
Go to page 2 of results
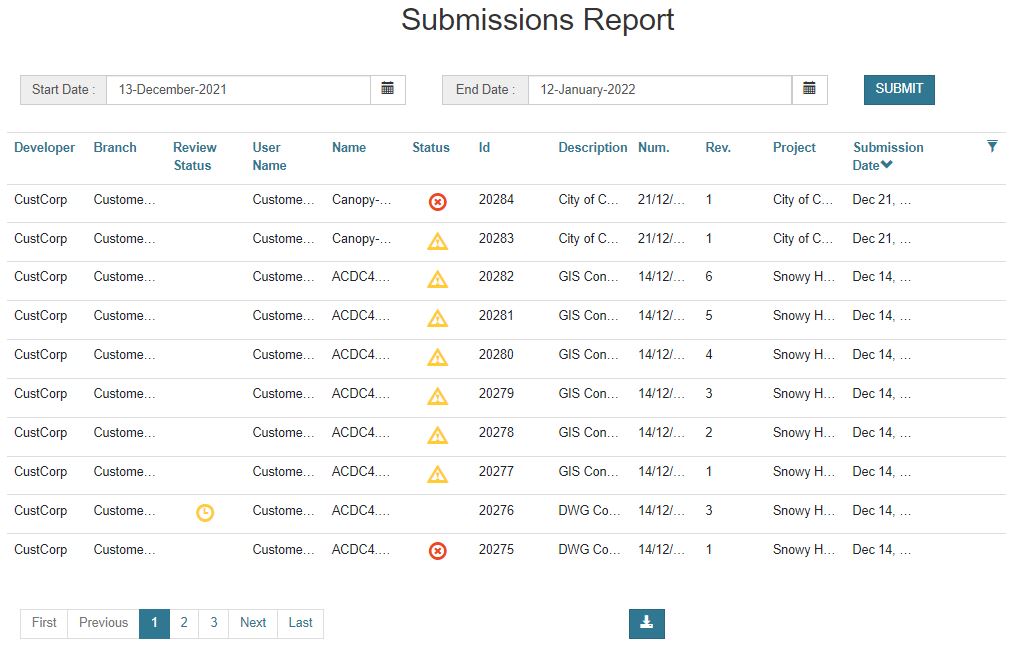[184, 623]
